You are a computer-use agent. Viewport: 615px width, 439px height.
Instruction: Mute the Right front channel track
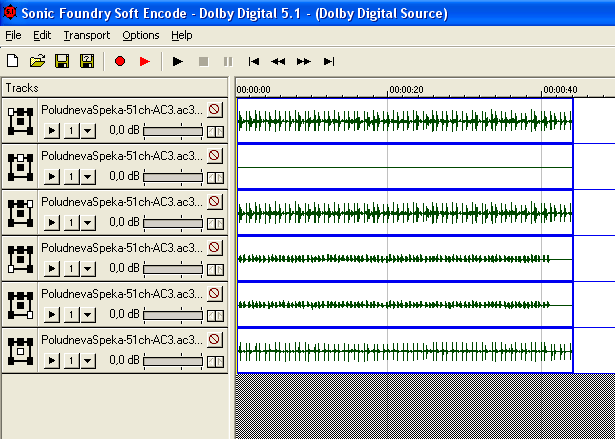pos(215,201)
